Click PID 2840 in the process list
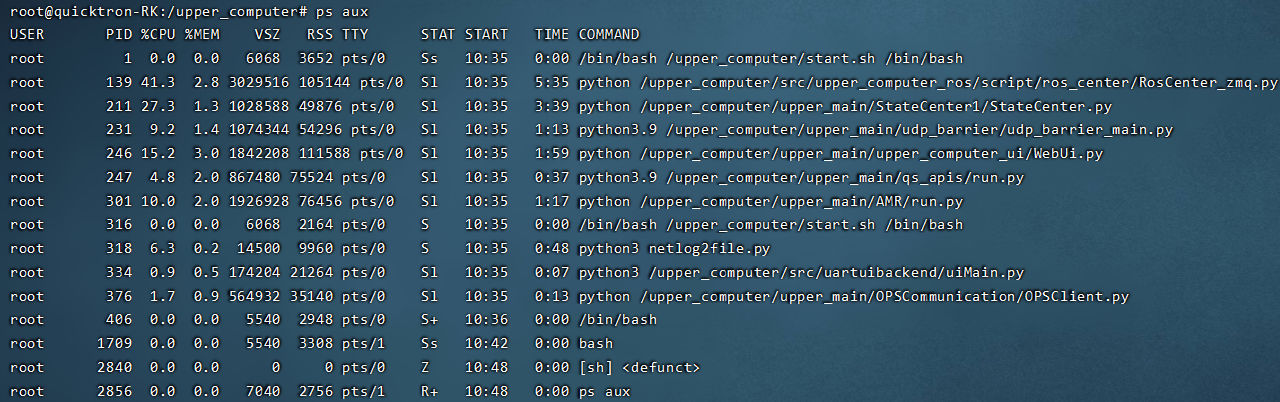 click(x=114, y=368)
